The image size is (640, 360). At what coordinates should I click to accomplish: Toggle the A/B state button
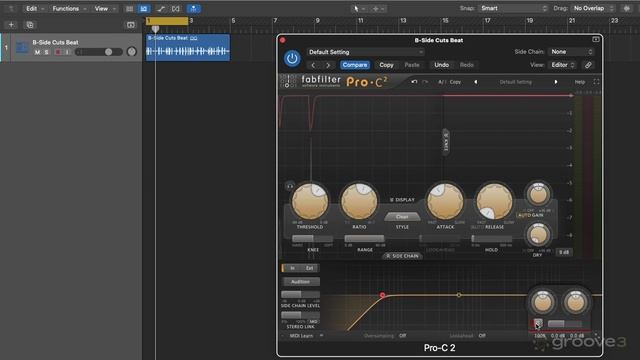click(x=442, y=82)
